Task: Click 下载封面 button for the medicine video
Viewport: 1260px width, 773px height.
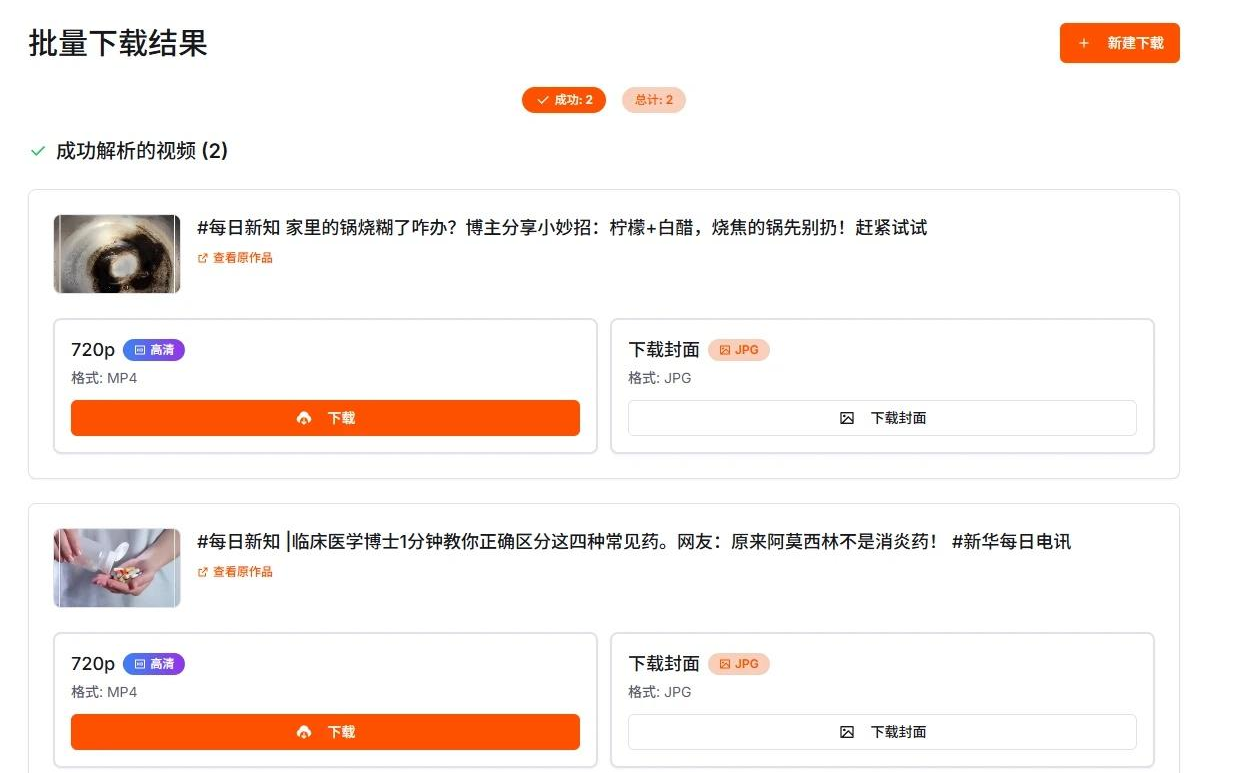Action: click(x=882, y=732)
